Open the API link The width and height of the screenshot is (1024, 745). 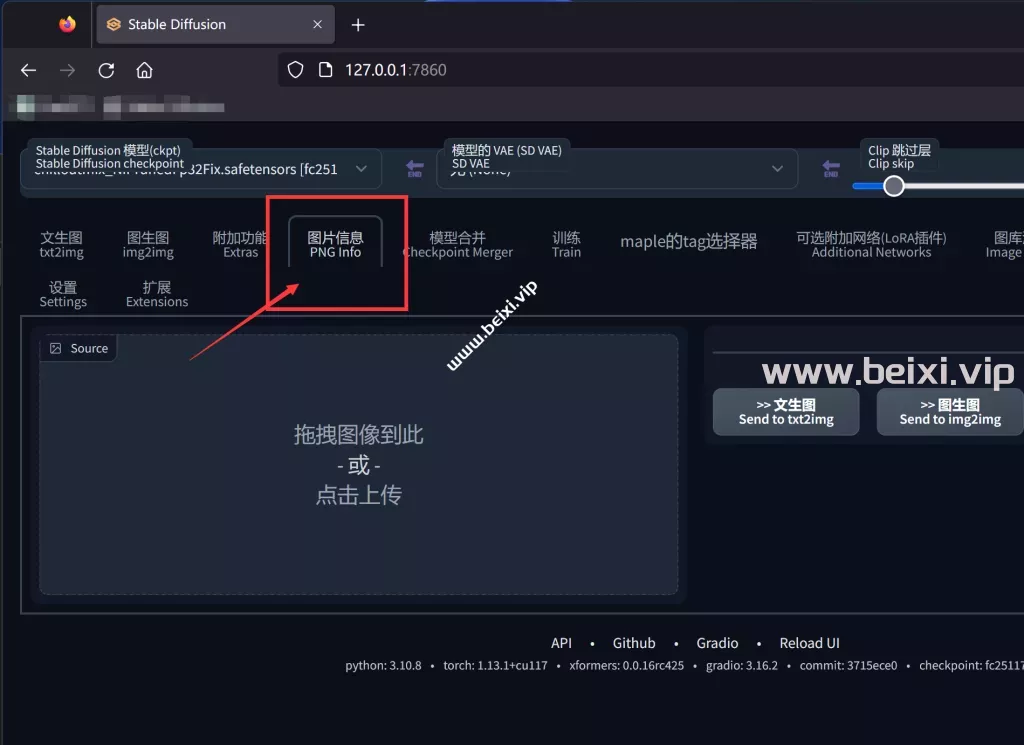(561, 643)
